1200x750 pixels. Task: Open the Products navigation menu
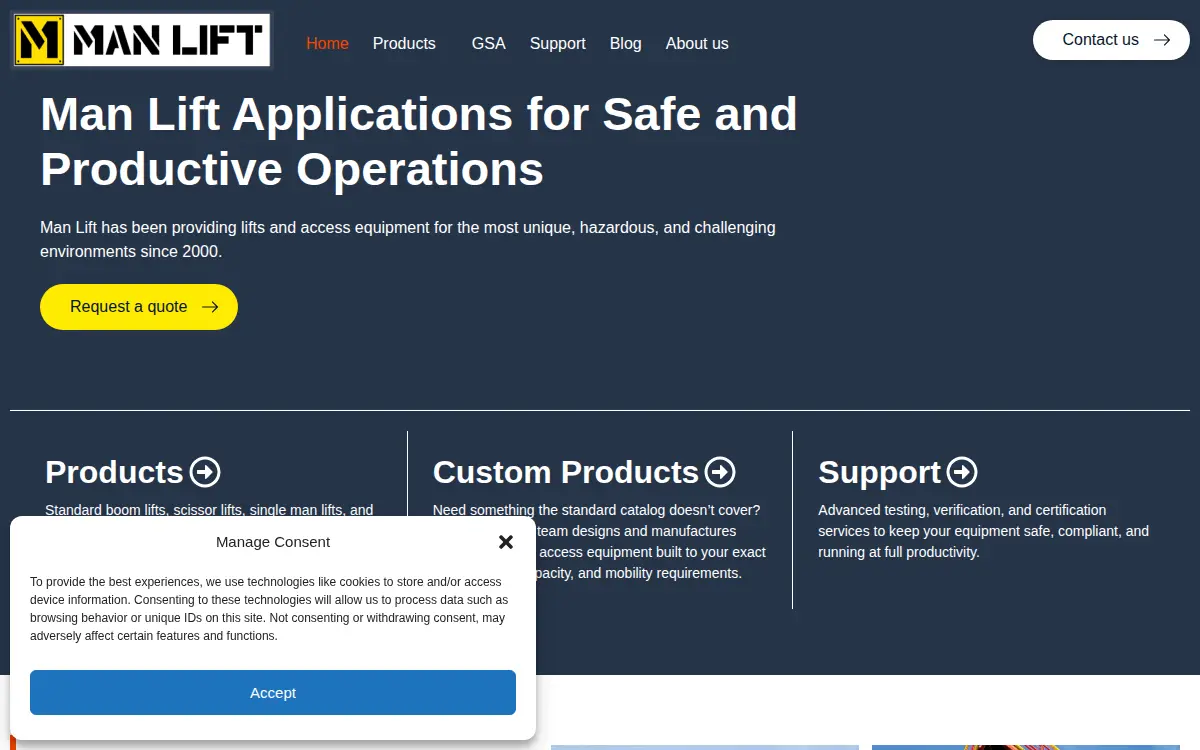404,43
